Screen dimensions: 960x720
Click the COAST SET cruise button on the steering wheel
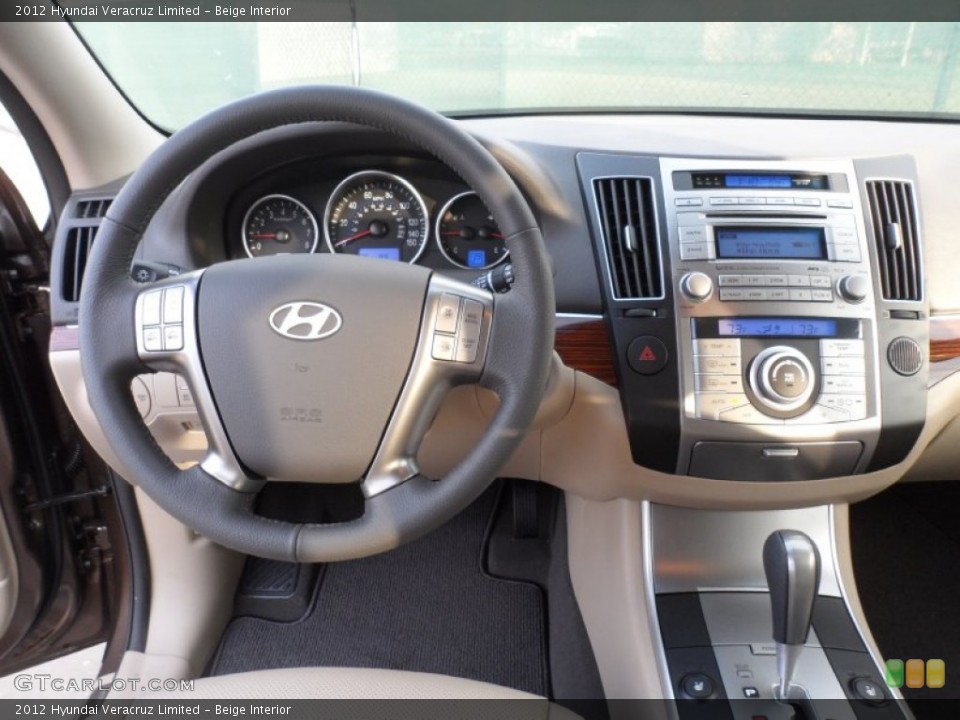point(468,347)
